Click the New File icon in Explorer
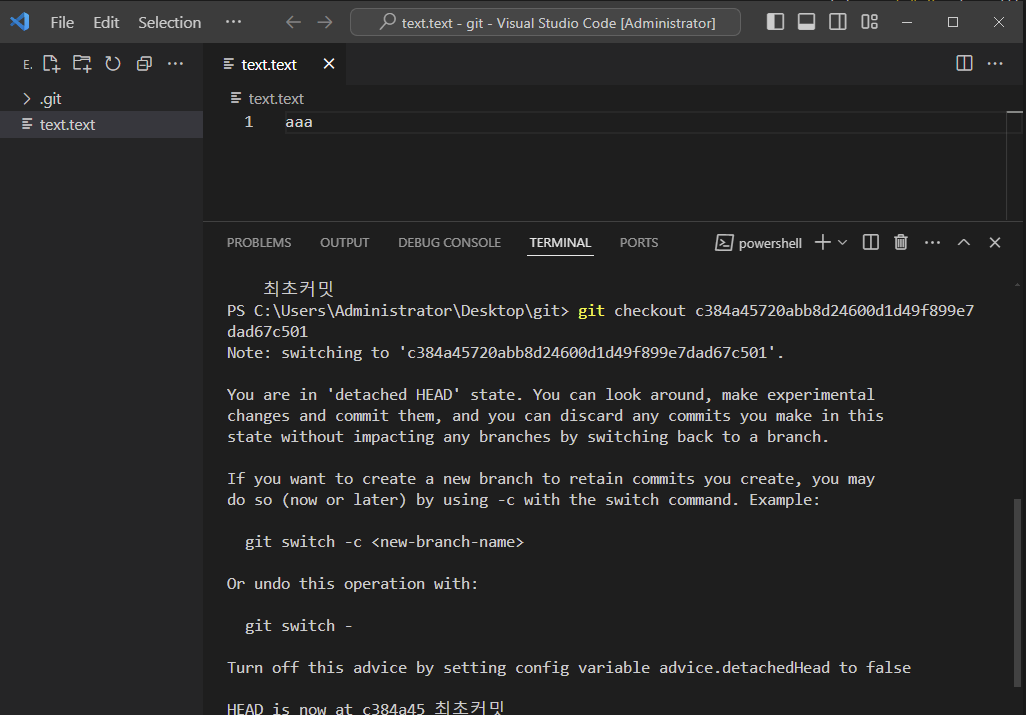This screenshot has height=715, width=1026. (x=52, y=64)
